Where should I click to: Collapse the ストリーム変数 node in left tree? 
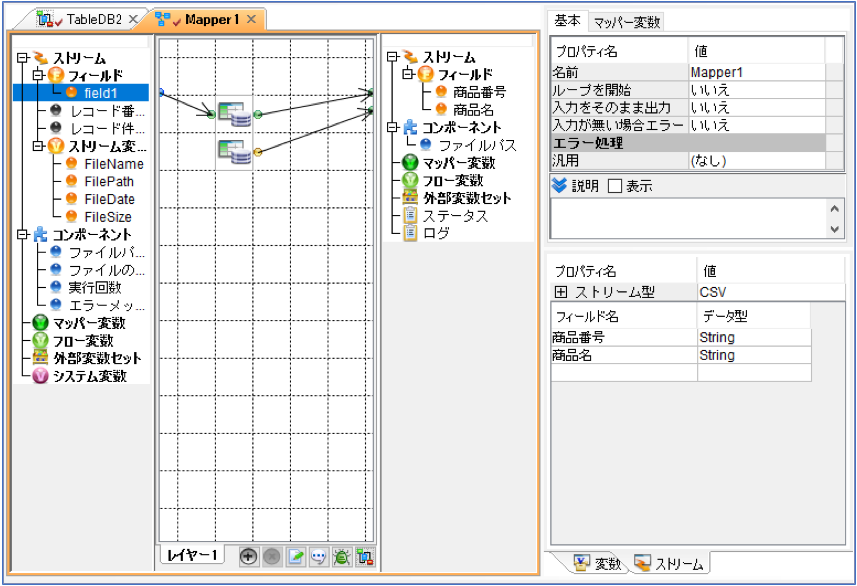pos(38,146)
